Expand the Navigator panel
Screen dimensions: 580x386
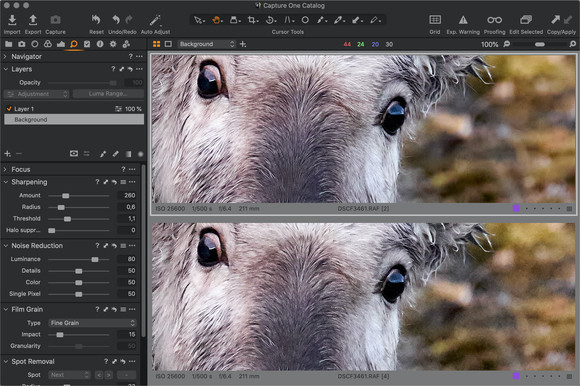[x=6, y=57]
